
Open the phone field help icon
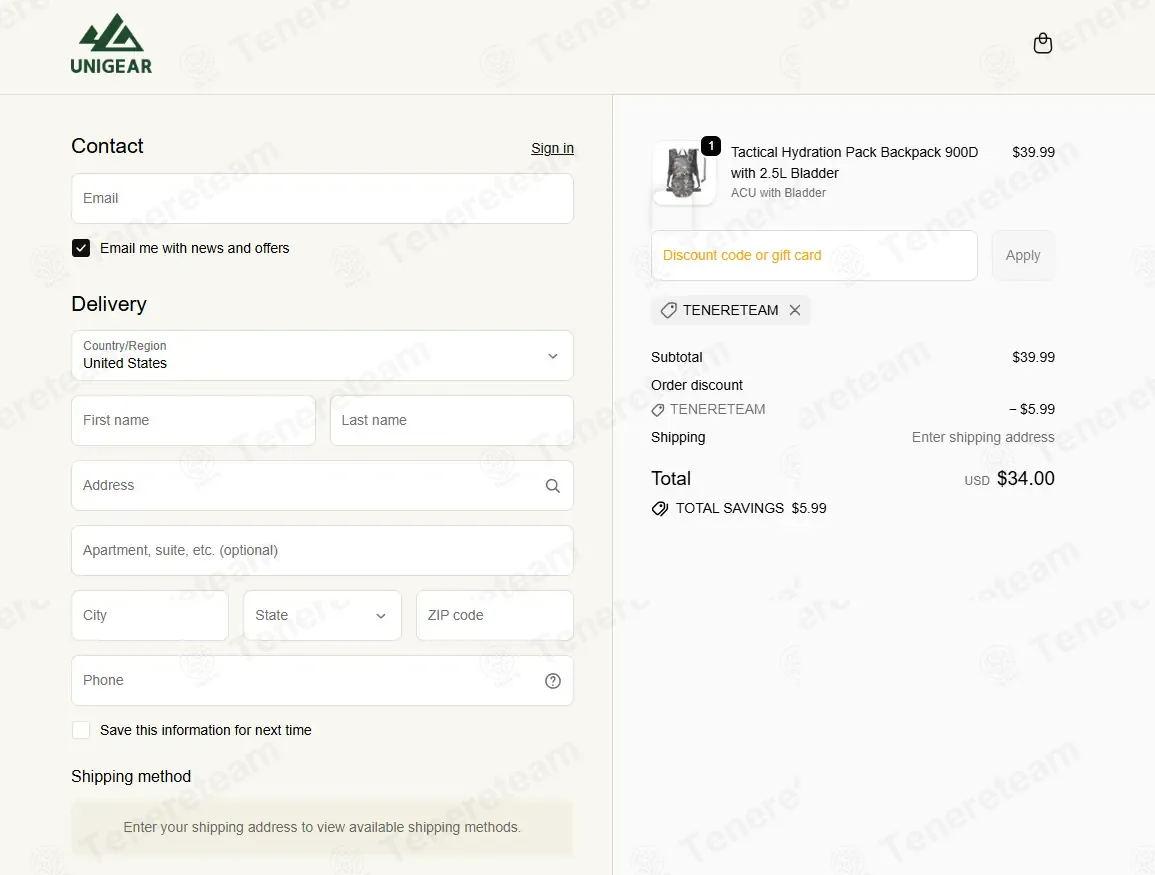coord(552,681)
